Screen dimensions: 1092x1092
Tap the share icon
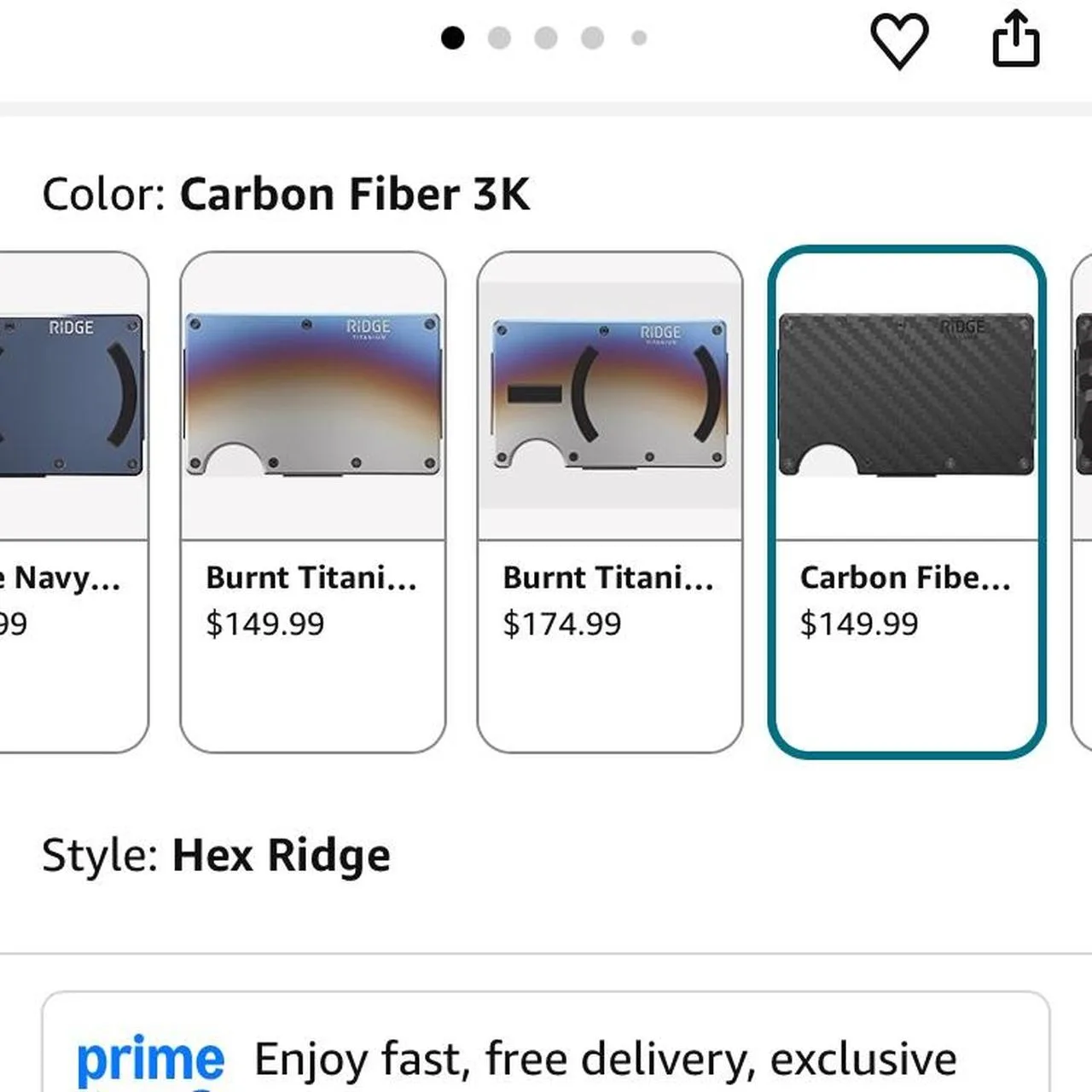pos(1015,38)
